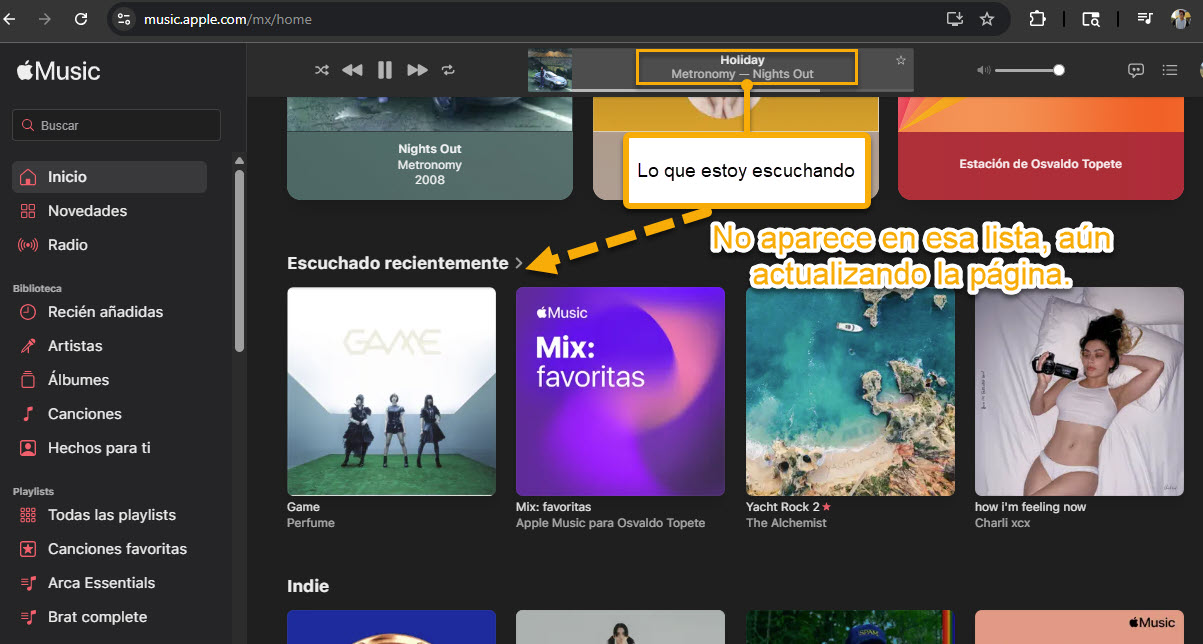Image resolution: width=1203 pixels, height=644 pixels.
Task: Open the Inicio home section
Action: (109, 177)
